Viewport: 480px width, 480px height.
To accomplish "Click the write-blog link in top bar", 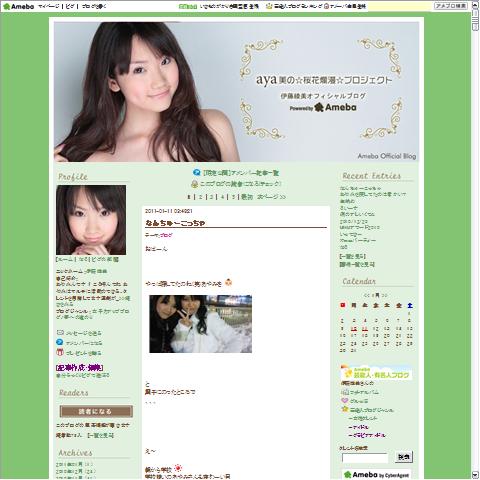I will point(94,6).
